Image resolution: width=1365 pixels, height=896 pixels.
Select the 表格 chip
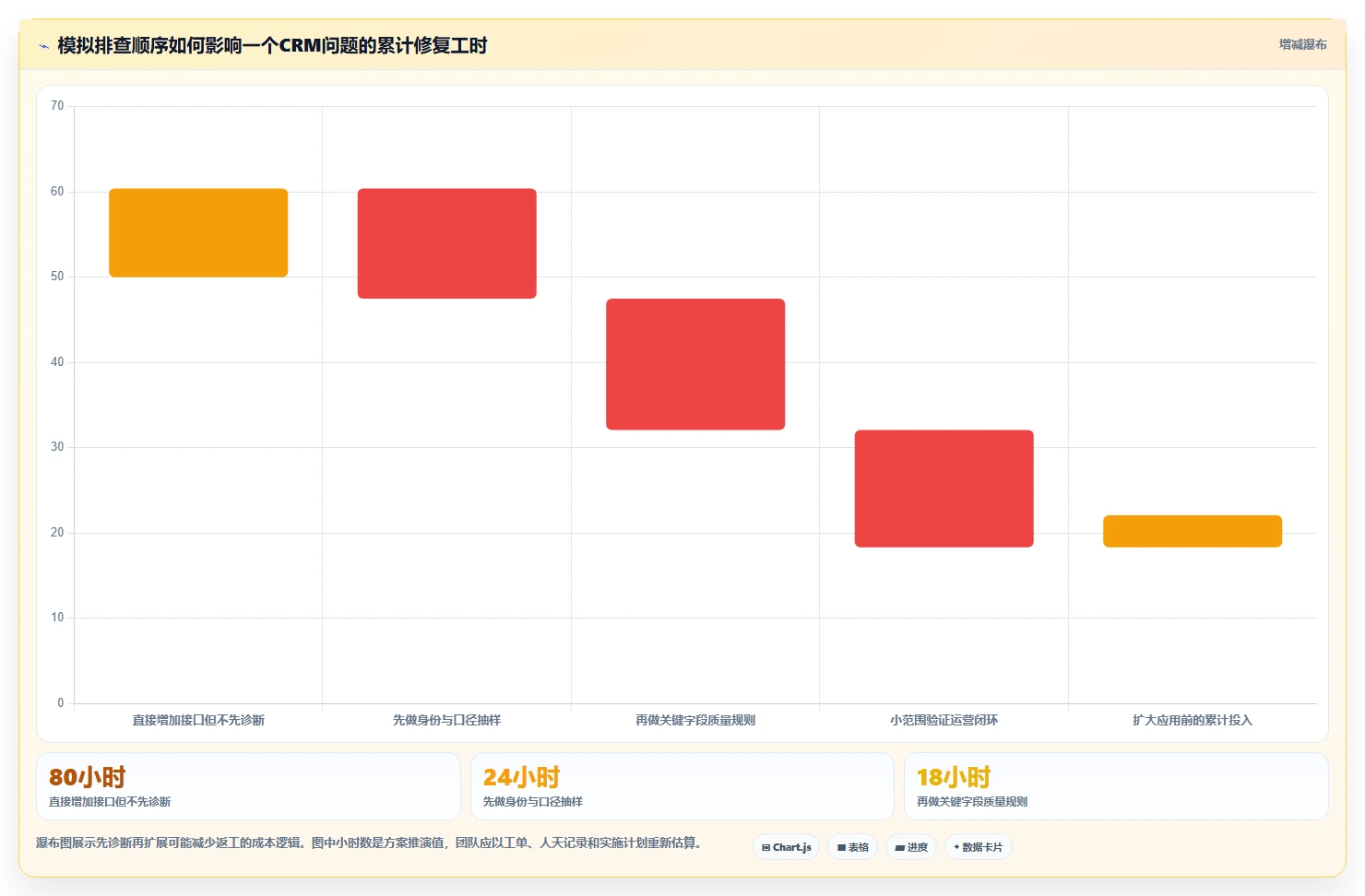click(852, 847)
